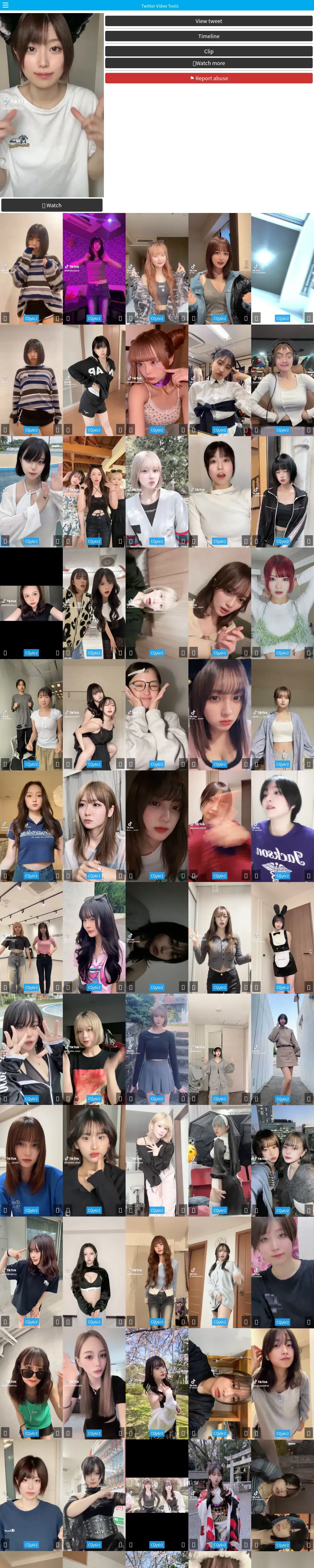Viewport: 314px width, 1568px height.
Task: Click the Clip button
Action: coord(209,52)
